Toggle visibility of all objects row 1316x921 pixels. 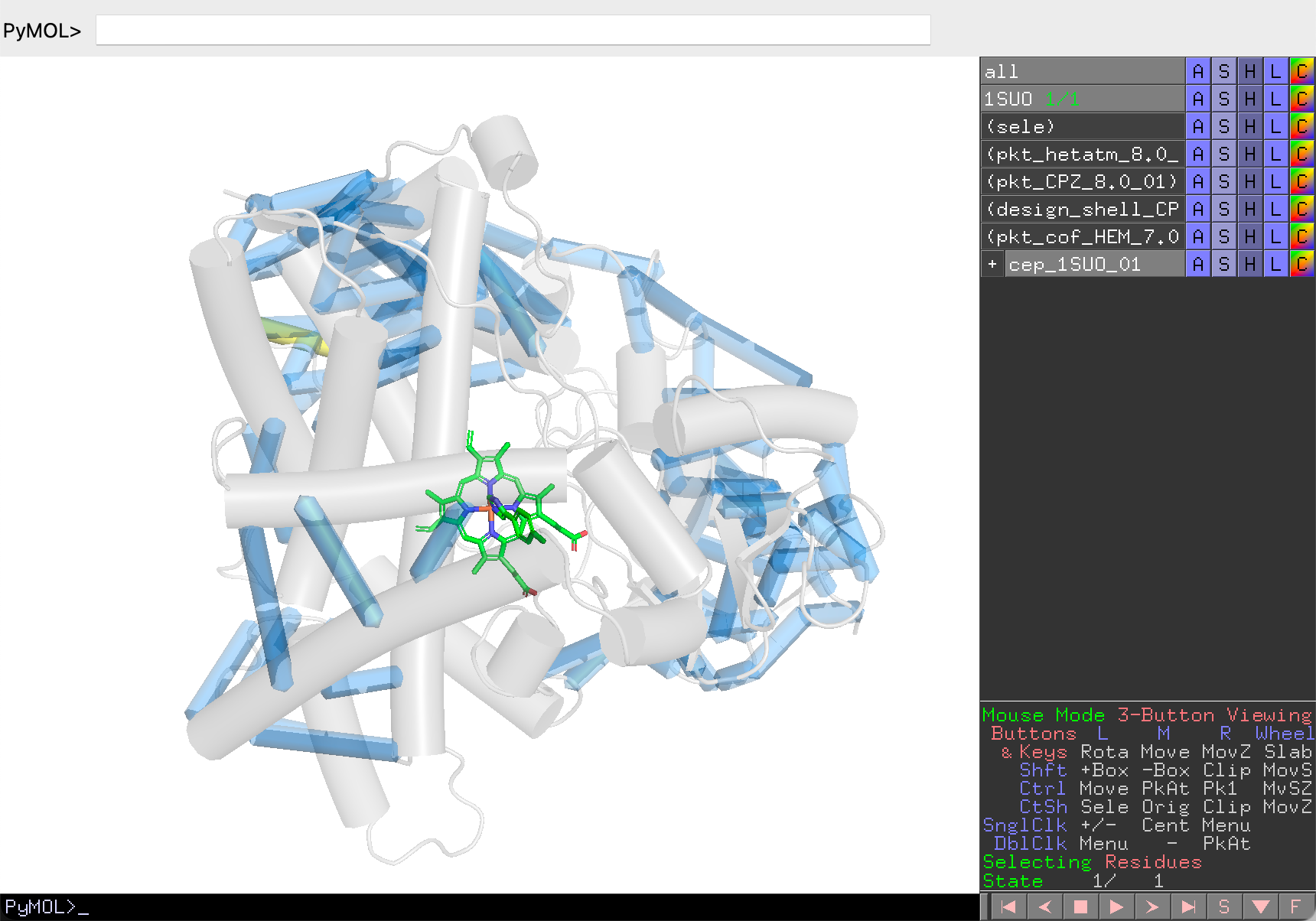tap(1083, 71)
